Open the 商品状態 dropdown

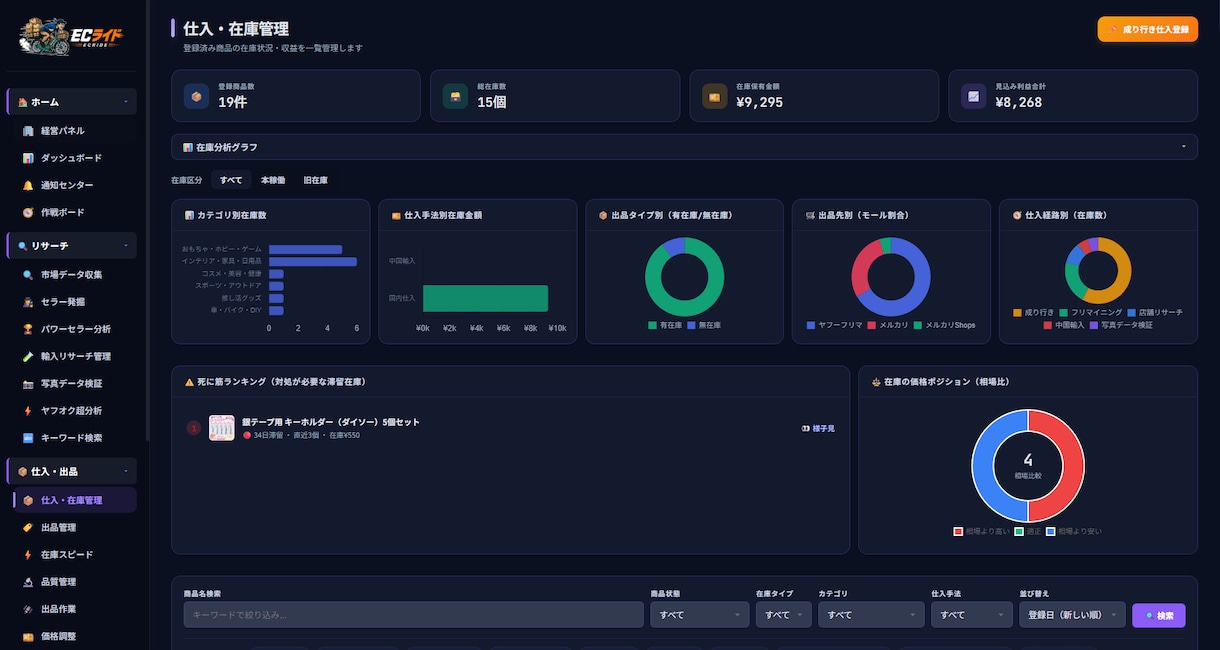click(x=699, y=615)
